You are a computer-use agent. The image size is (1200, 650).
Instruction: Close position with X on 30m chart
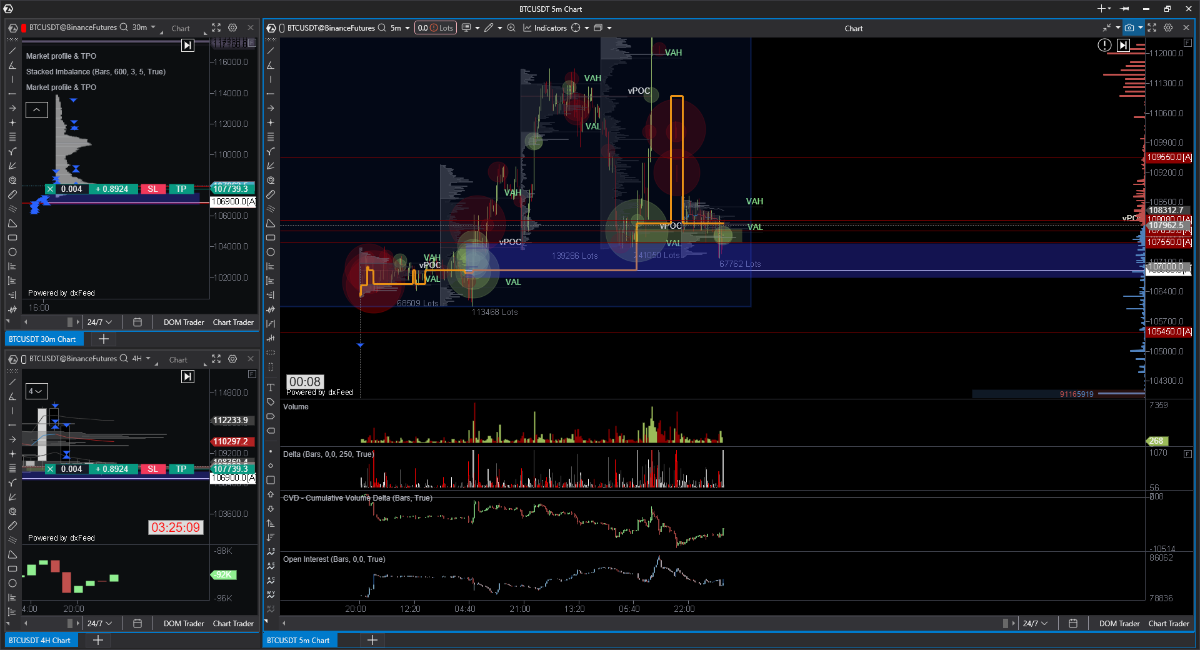click(51, 189)
